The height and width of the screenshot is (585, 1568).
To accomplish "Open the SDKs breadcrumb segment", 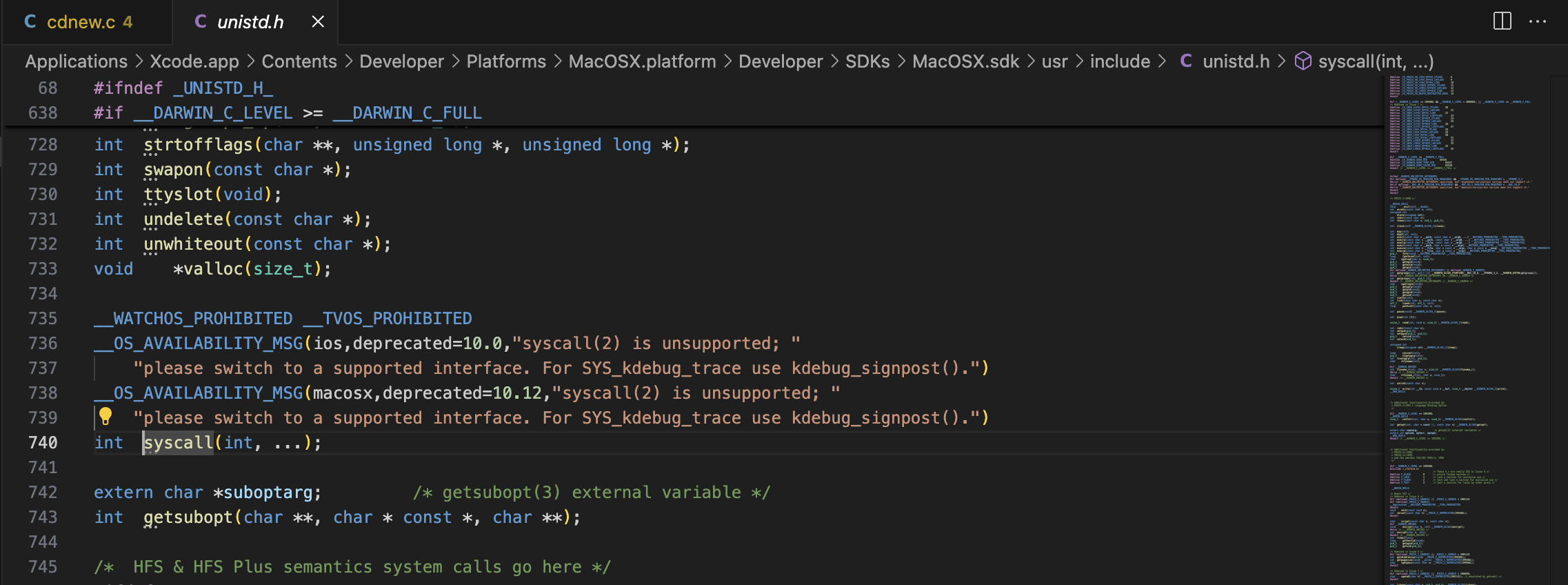I will coord(867,61).
